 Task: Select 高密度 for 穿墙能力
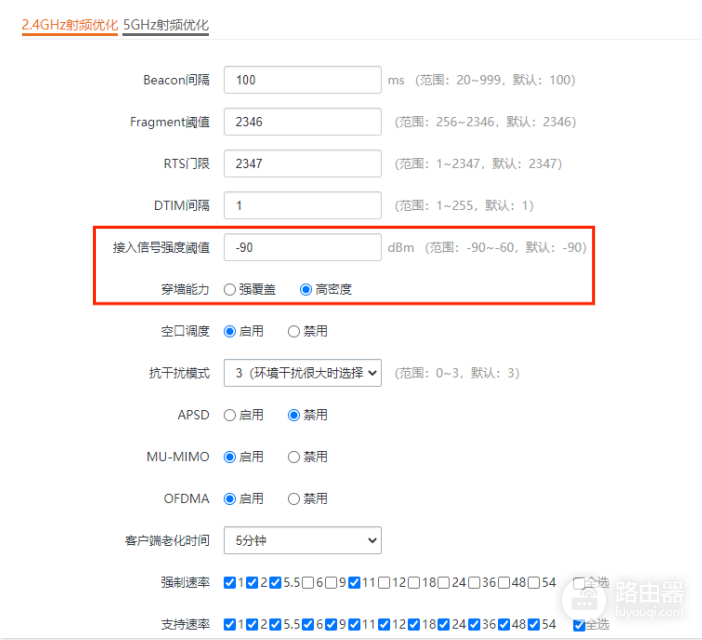306,289
